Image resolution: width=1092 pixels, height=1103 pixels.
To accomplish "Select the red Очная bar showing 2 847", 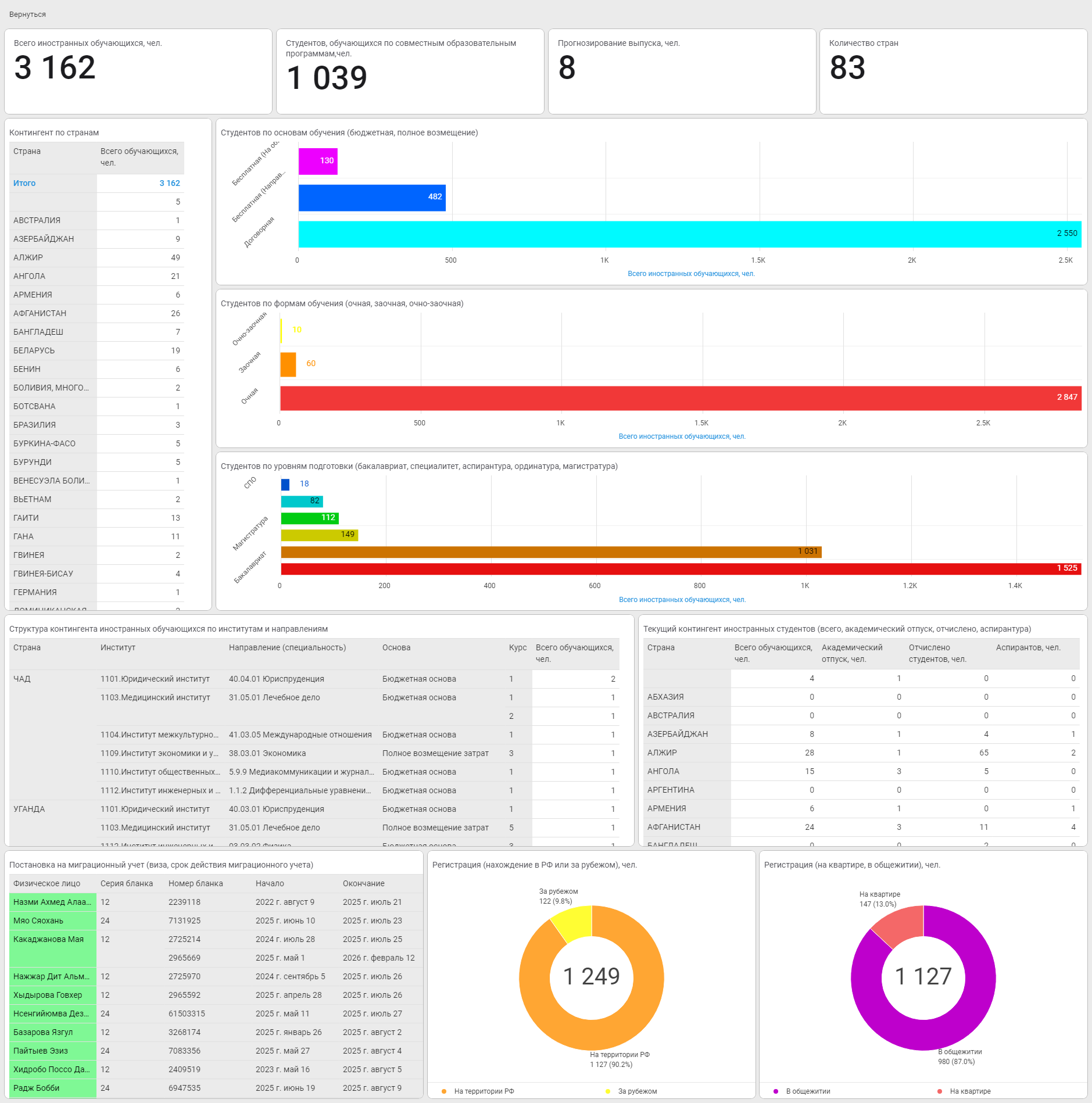I will click(x=680, y=398).
